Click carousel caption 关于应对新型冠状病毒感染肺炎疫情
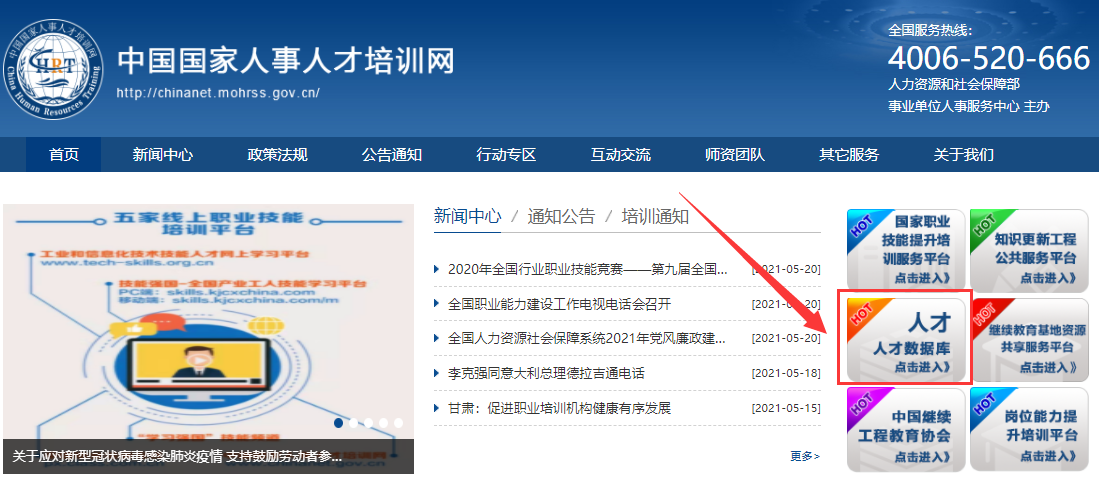The width and height of the screenshot is (1099, 478). [x=177, y=457]
